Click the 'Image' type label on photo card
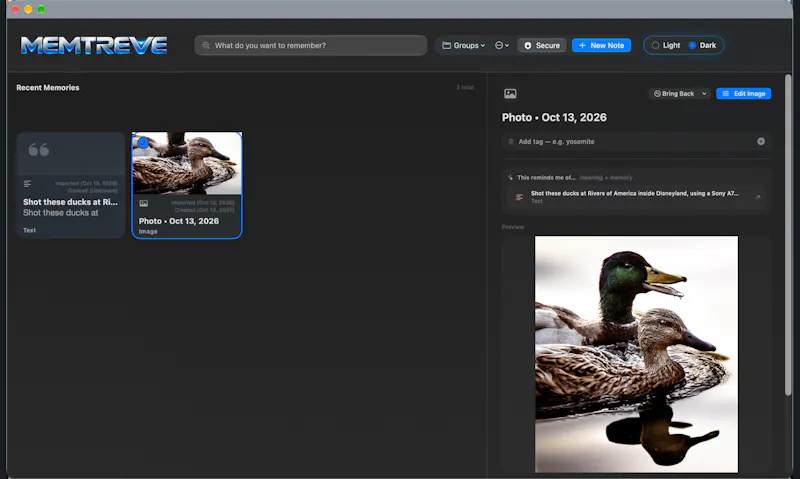This screenshot has height=479, width=800. (x=148, y=232)
